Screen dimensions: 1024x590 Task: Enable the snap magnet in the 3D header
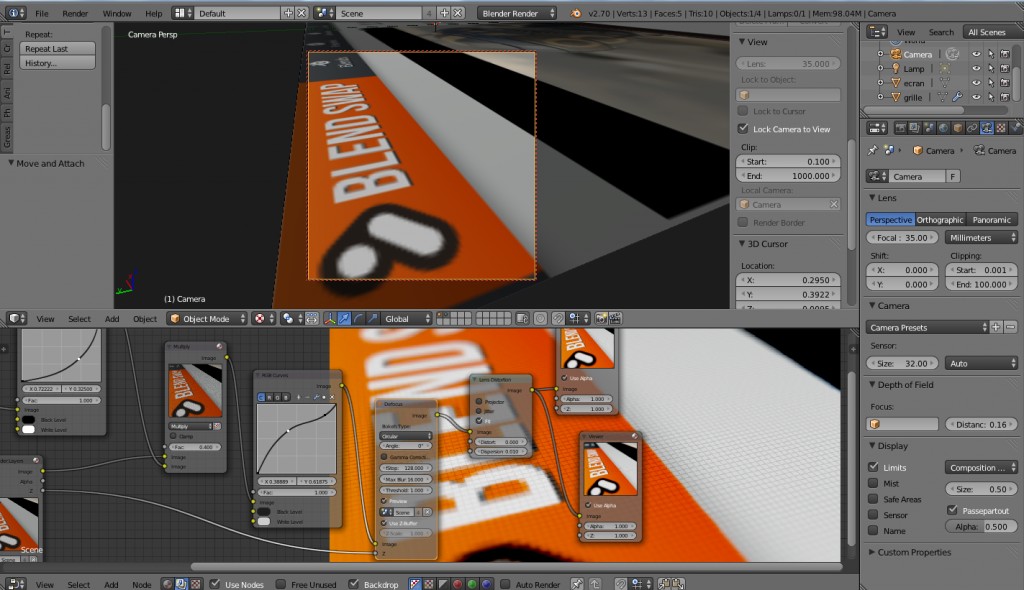[559, 320]
